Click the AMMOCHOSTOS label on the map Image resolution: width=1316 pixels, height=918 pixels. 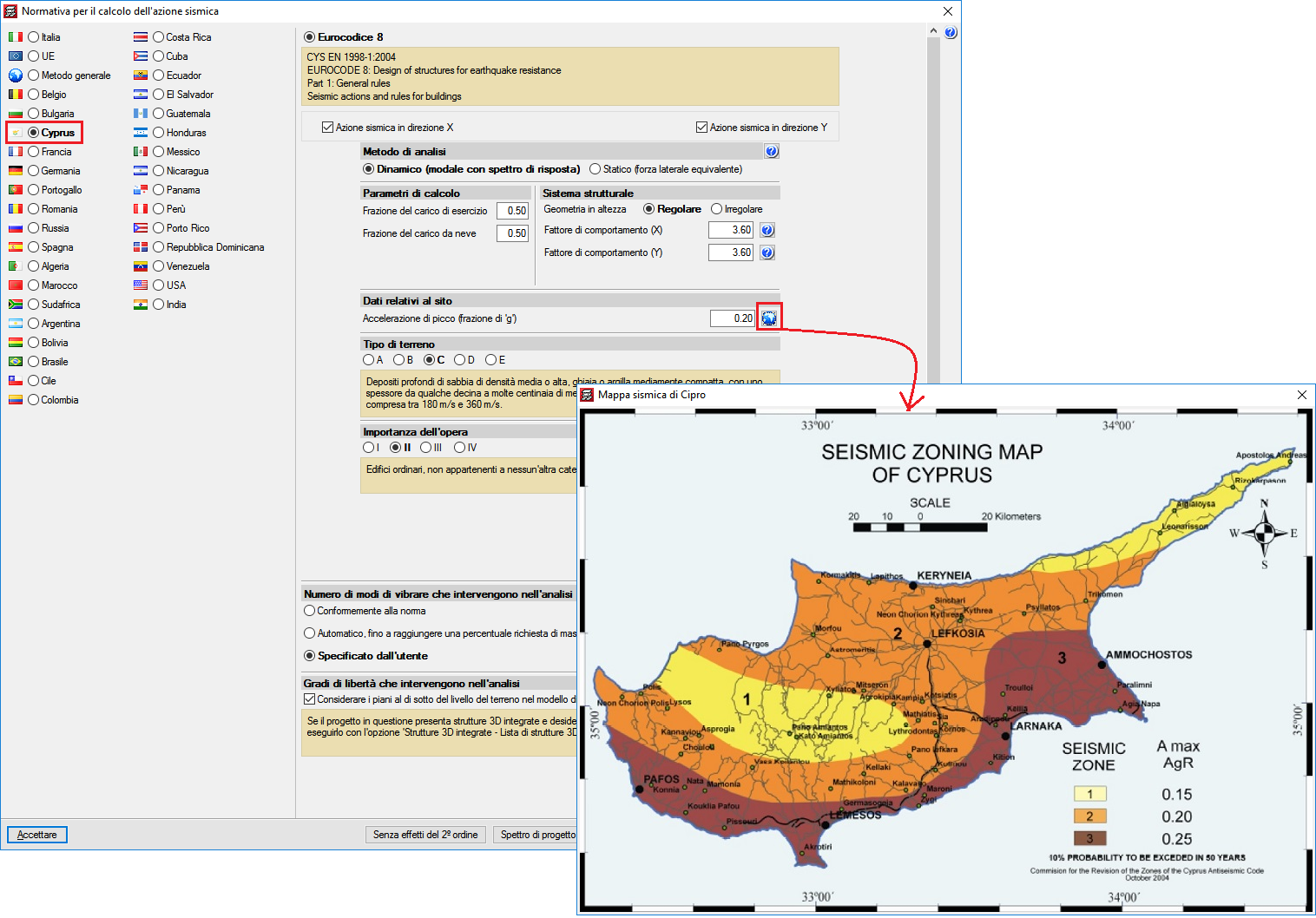[1148, 655]
